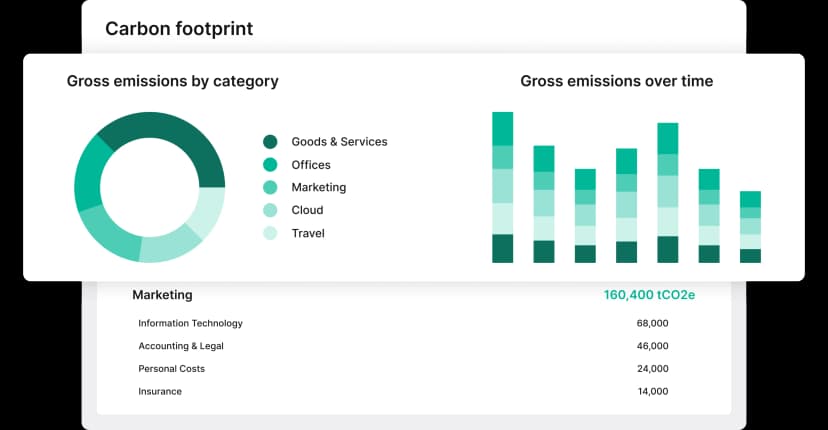Select the first bar in emissions chart
The height and width of the screenshot is (430, 828).
click(502, 187)
